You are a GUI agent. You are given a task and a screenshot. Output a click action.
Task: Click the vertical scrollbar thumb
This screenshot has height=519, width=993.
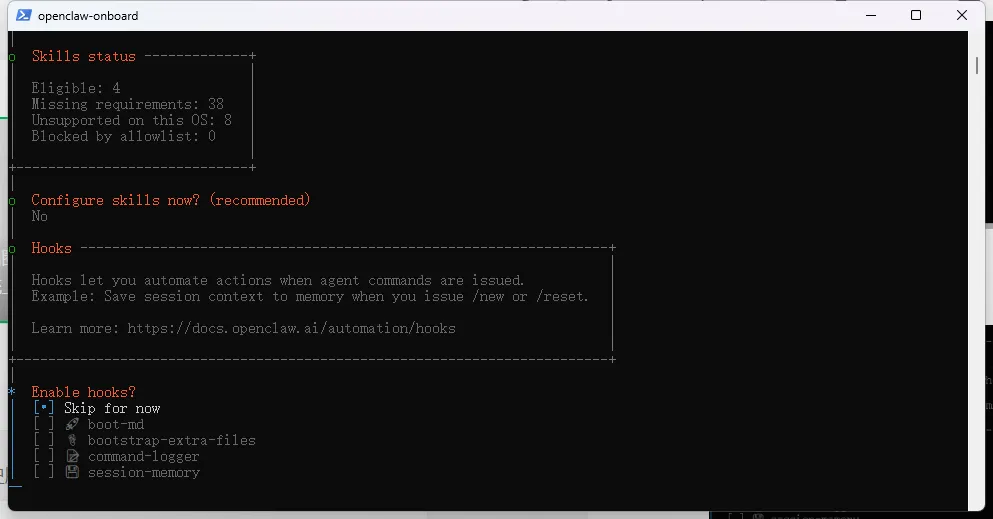coord(977,65)
